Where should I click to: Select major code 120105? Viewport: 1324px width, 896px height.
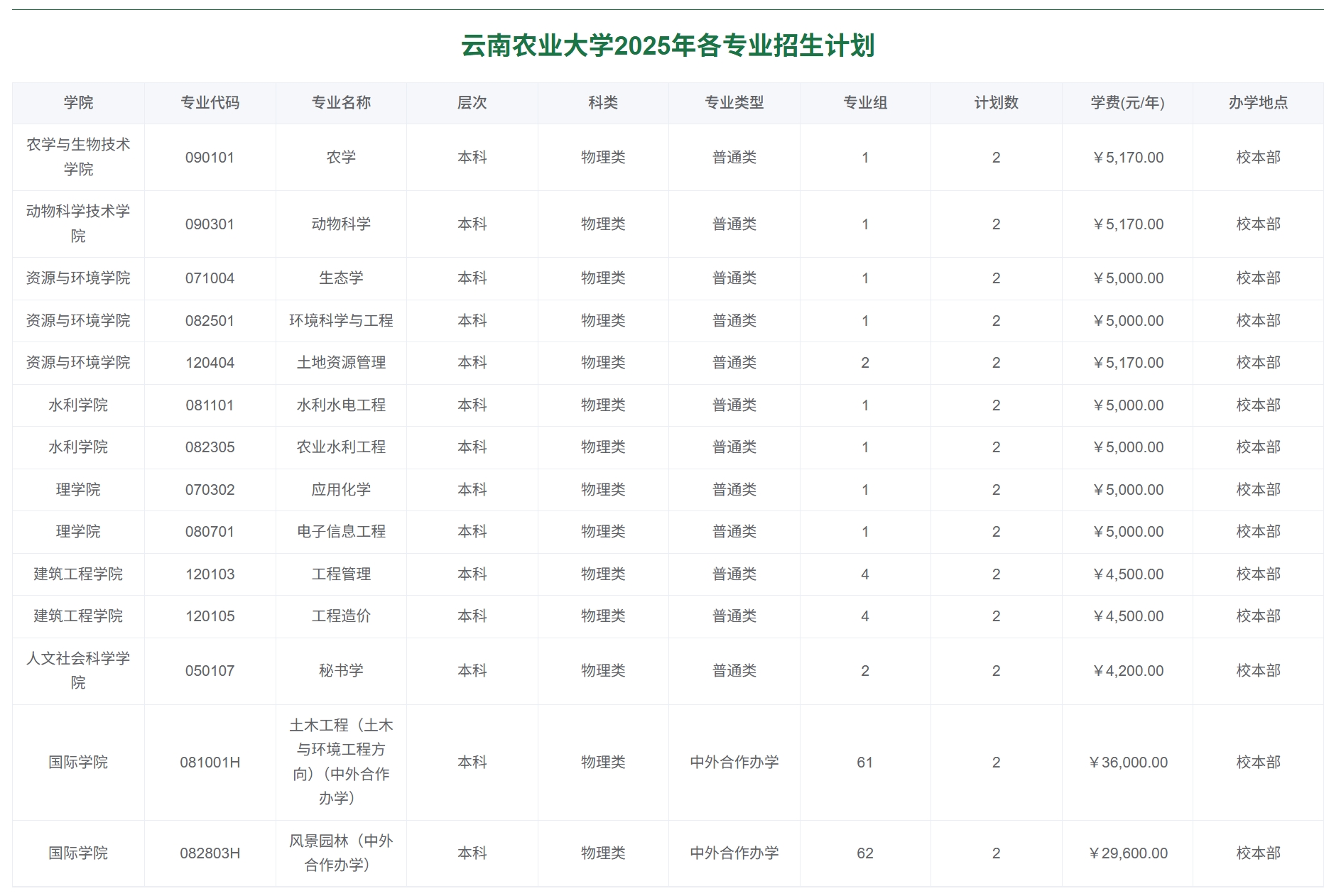210,616
